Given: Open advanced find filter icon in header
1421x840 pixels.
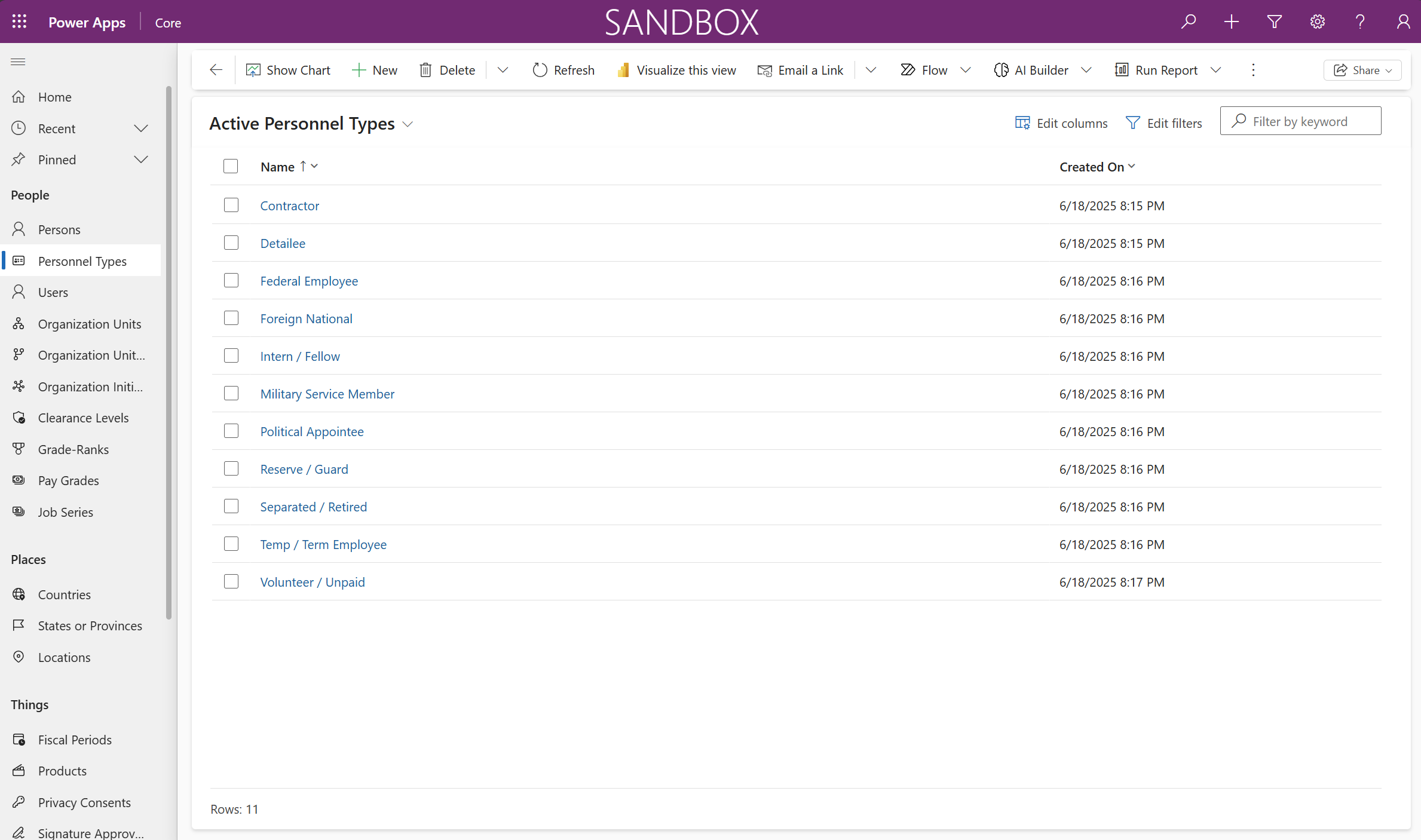Looking at the screenshot, I should pyautogui.click(x=1275, y=22).
